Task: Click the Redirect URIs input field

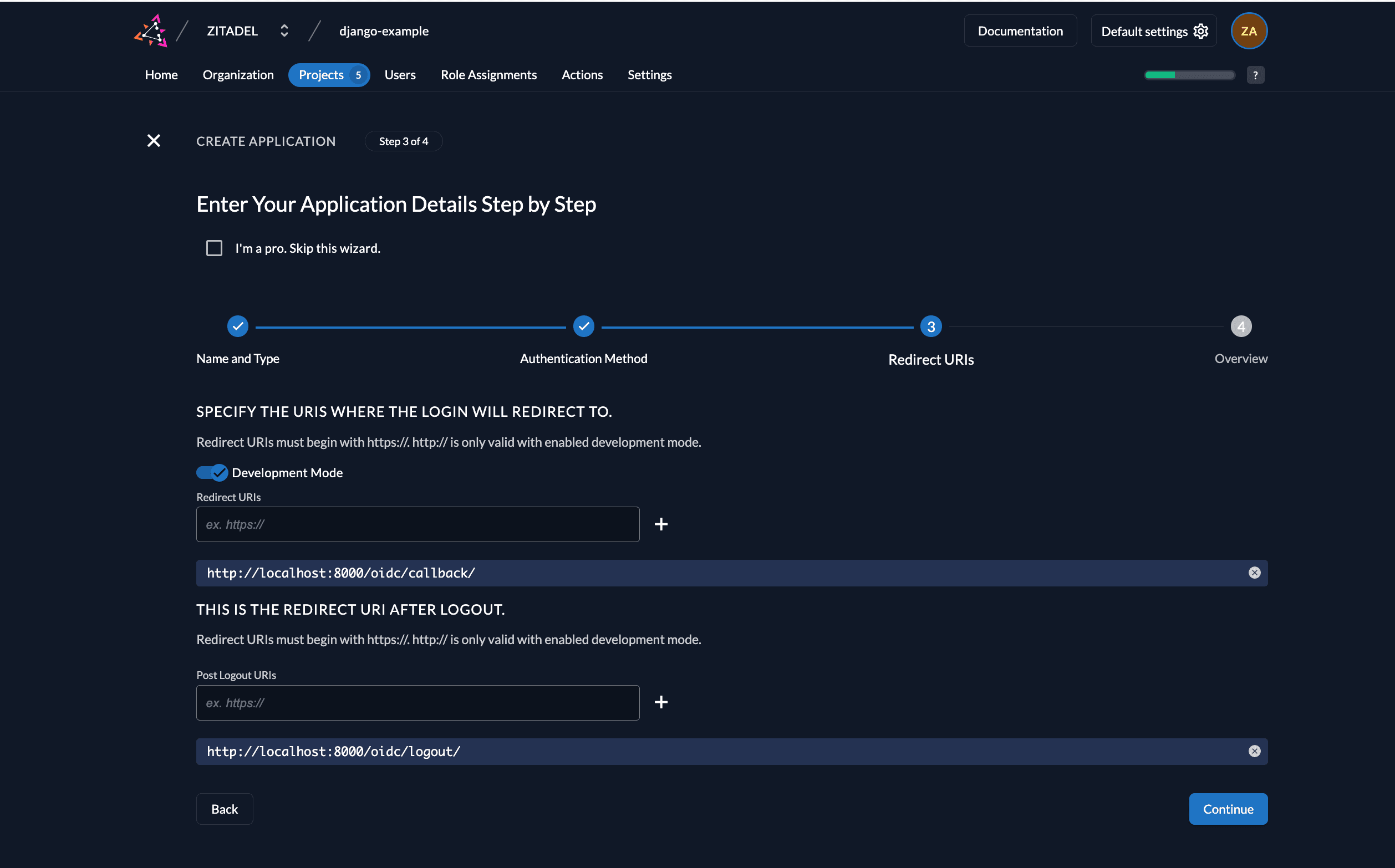Action: [418, 524]
